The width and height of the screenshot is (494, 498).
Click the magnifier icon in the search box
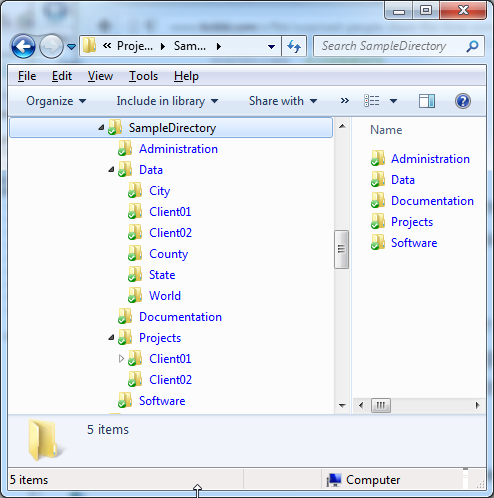coord(472,46)
